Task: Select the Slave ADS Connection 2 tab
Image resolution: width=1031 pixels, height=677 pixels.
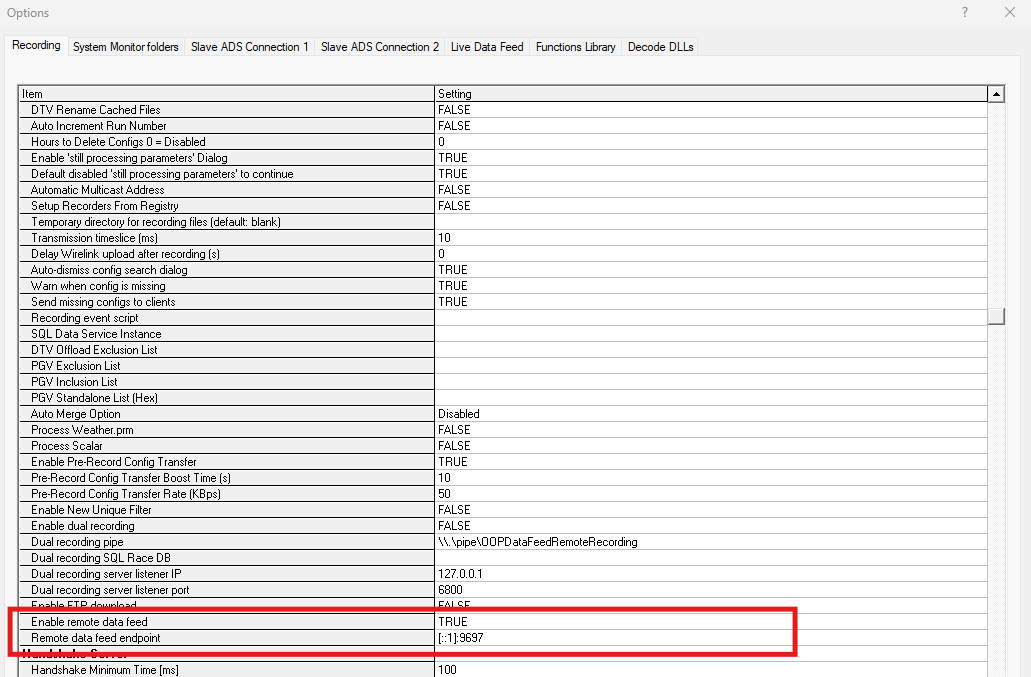Action: (x=379, y=46)
